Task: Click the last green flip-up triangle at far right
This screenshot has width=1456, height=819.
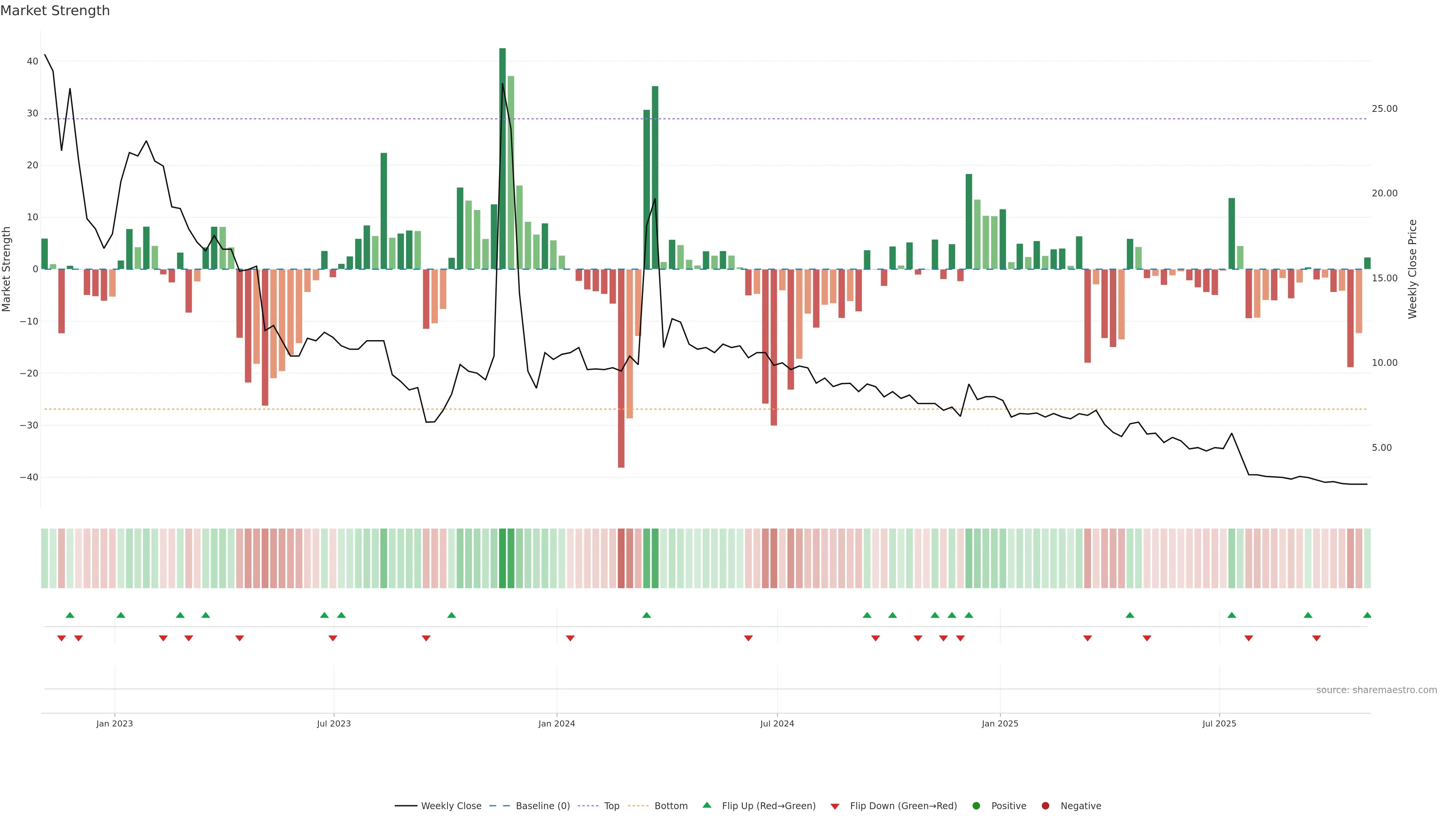Action: coord(1367,615)
